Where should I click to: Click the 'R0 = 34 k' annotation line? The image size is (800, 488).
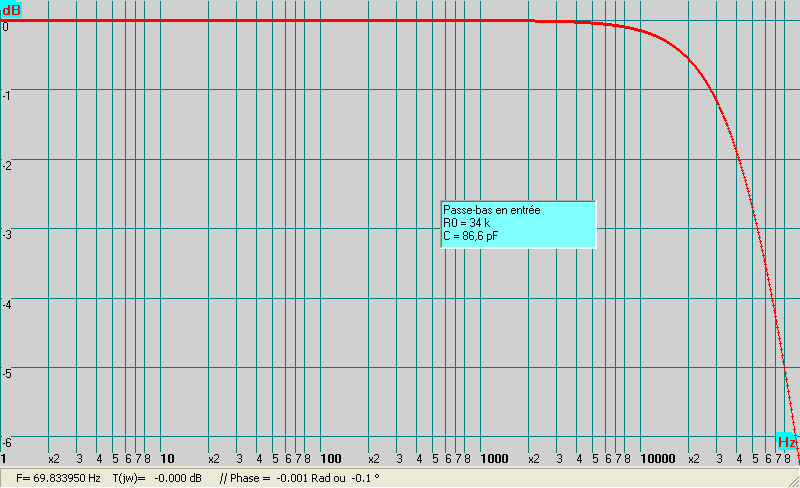pyautogui.click(x=468, y=223)
